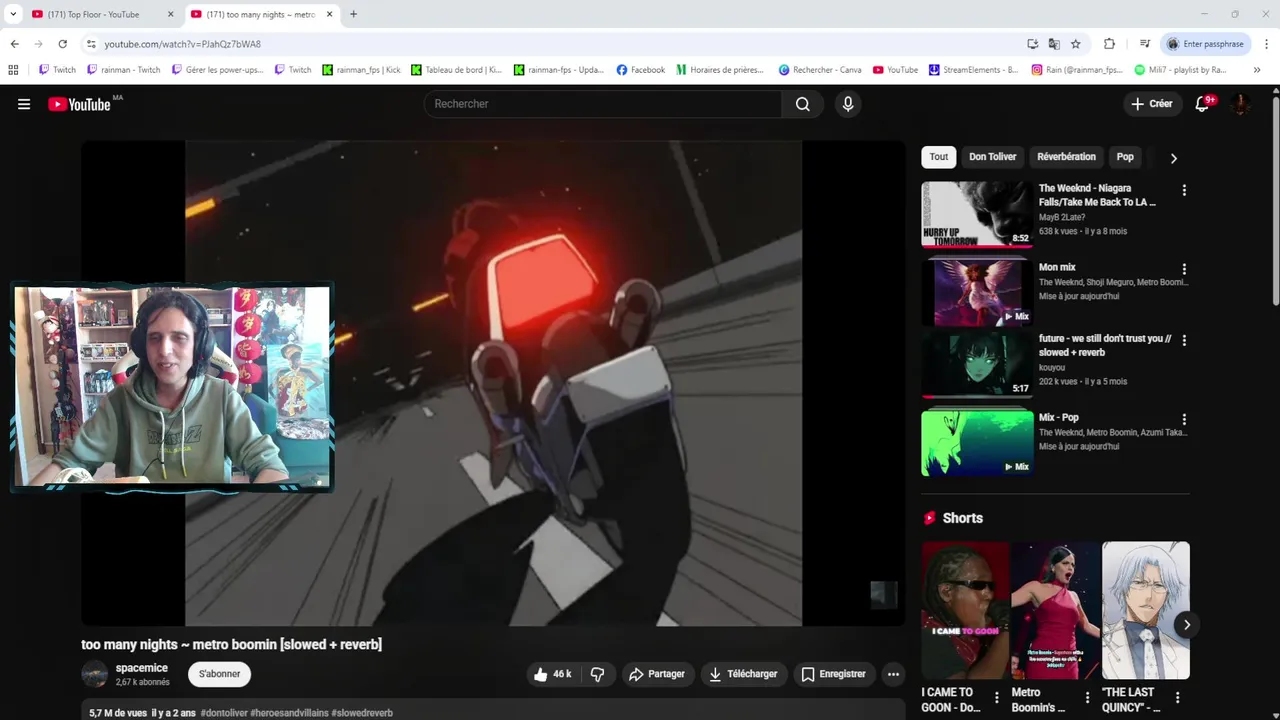Reload the page
The width and height of the screenshot is (1280, 720).
(62, 44)
